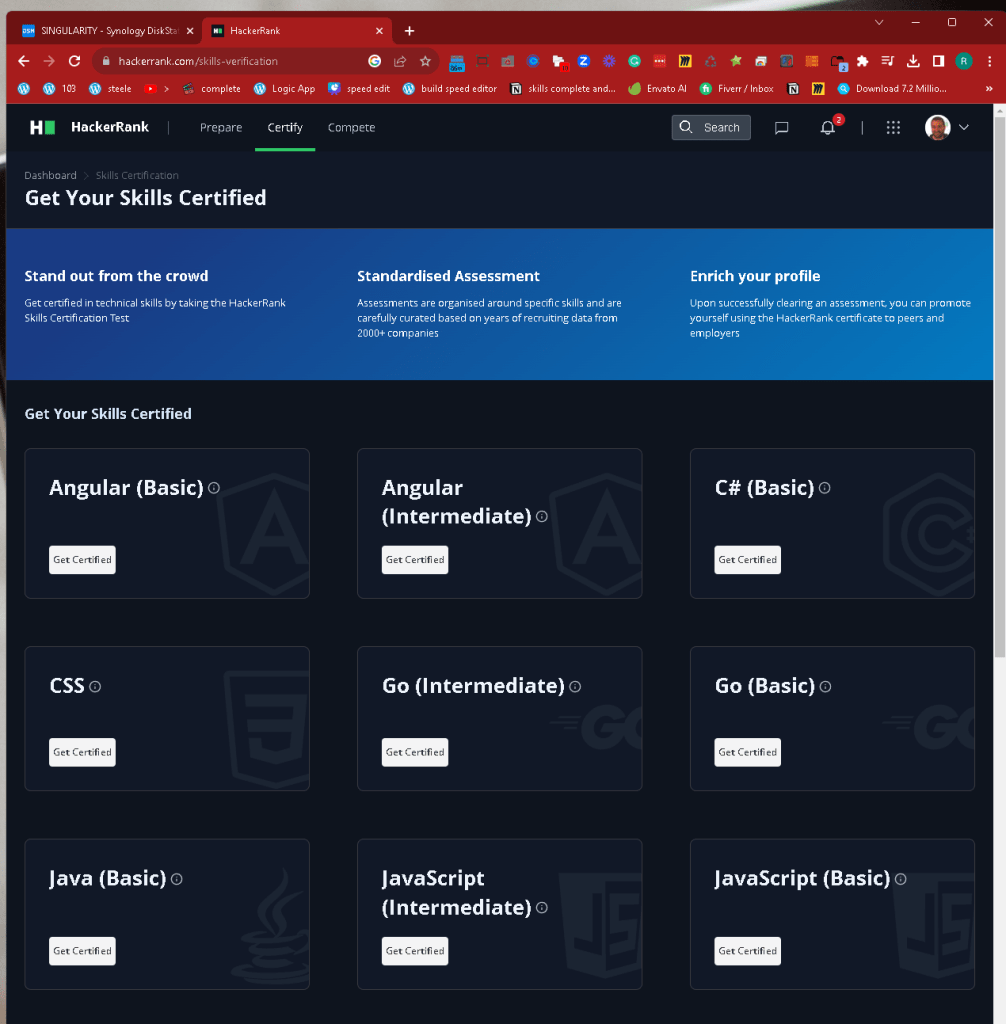Click the HackerRank search field
Screen dimensions: 1006x1024
click(x=711, y=127)
